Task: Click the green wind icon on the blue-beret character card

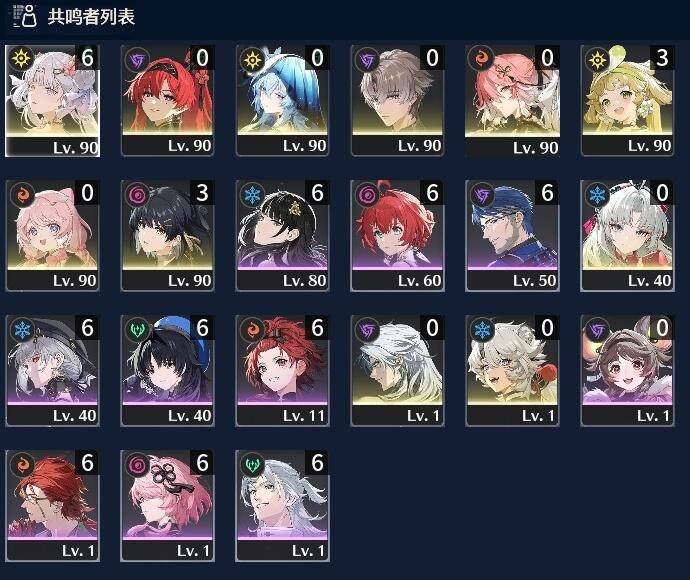Action: 137,330
